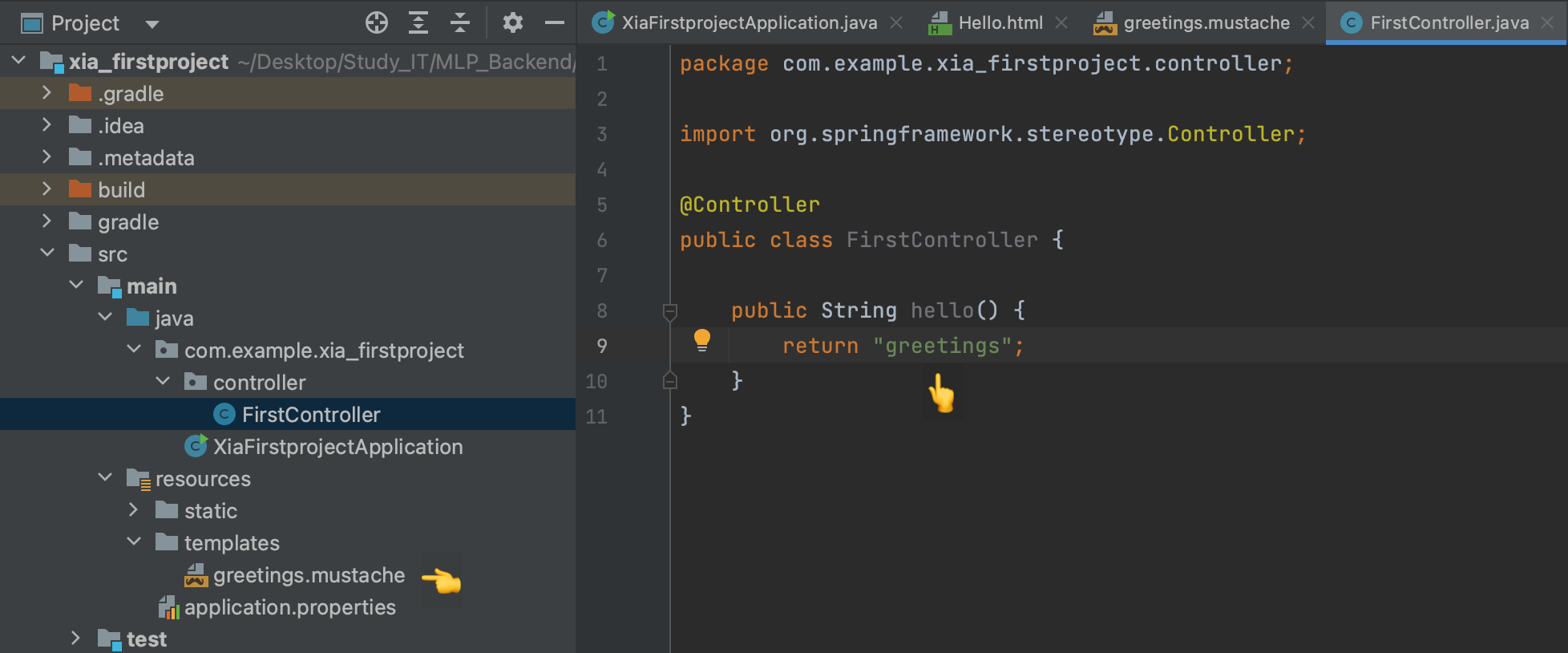Click line number 7 in gutter
The image size is (1568, 653).
[602, 275]
